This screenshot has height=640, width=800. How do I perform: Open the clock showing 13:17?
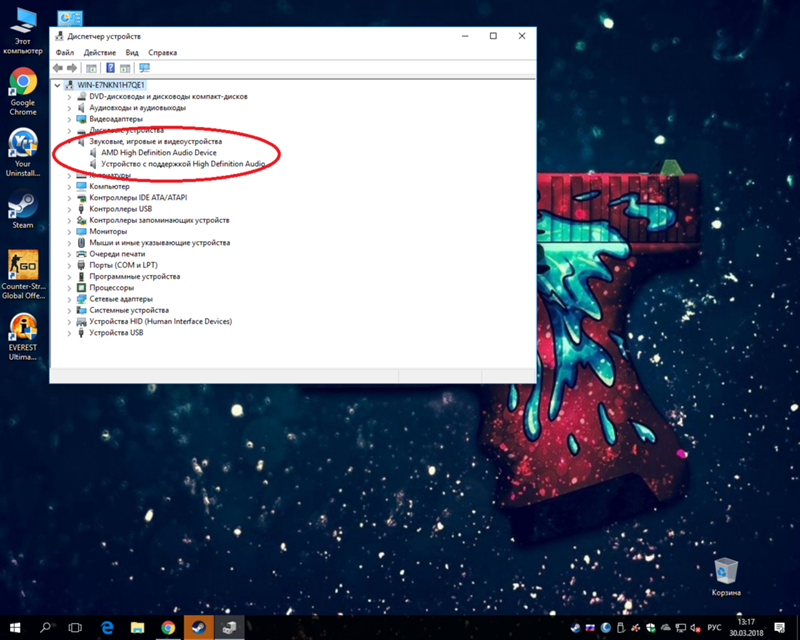746,627
